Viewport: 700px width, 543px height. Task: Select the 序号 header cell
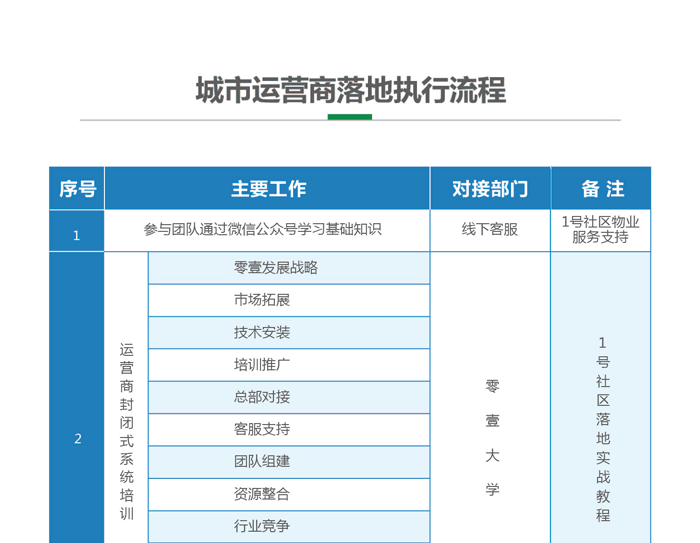pos(77,188)
